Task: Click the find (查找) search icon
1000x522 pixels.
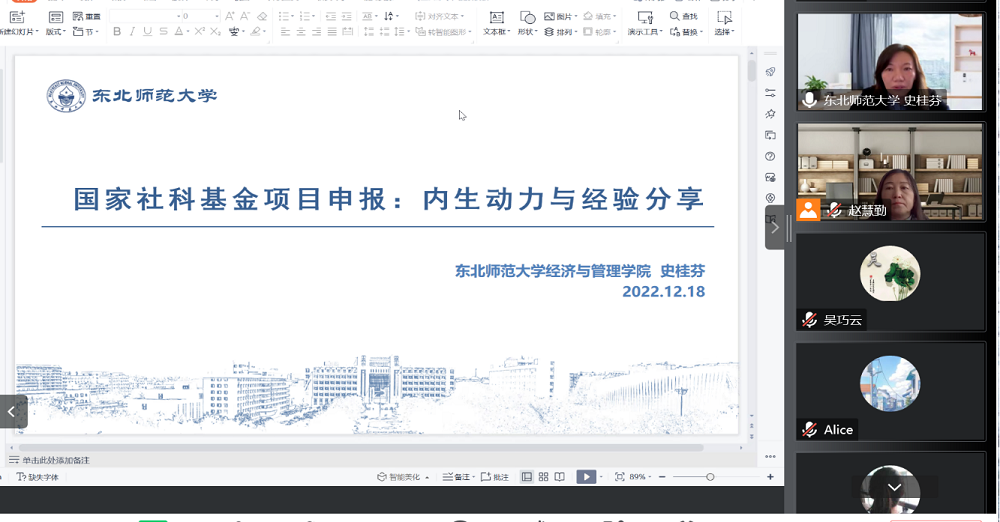Action: (675, 17)
